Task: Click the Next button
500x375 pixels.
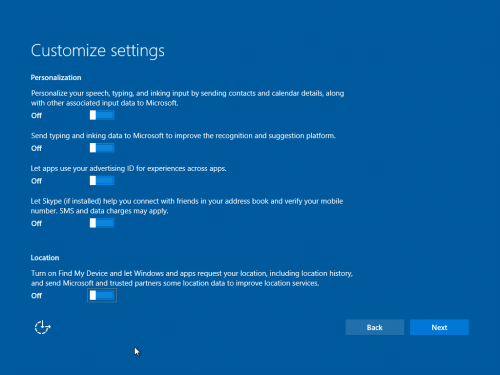Action: point(439,327)
